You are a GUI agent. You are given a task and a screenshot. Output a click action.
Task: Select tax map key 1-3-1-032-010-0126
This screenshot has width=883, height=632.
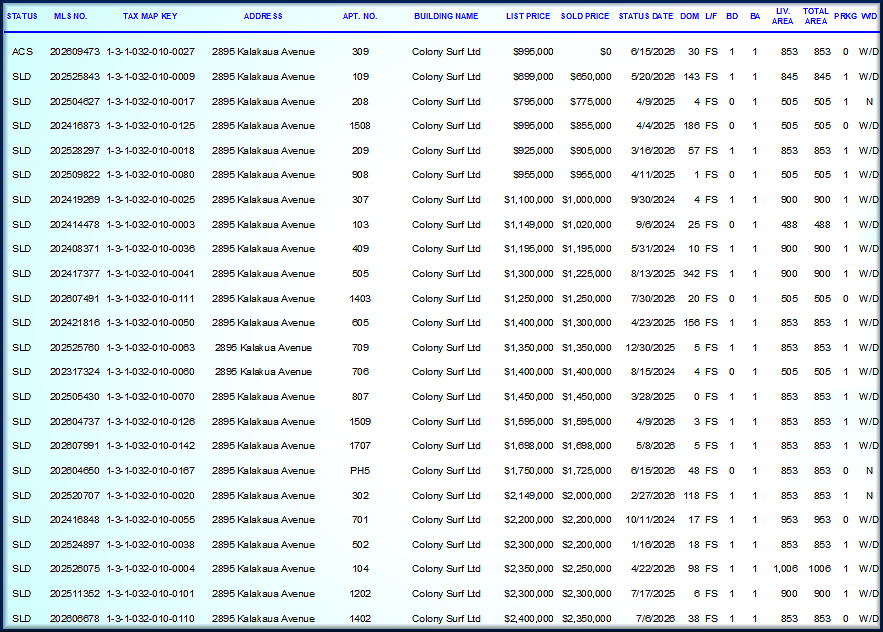(x=150, y=421)
